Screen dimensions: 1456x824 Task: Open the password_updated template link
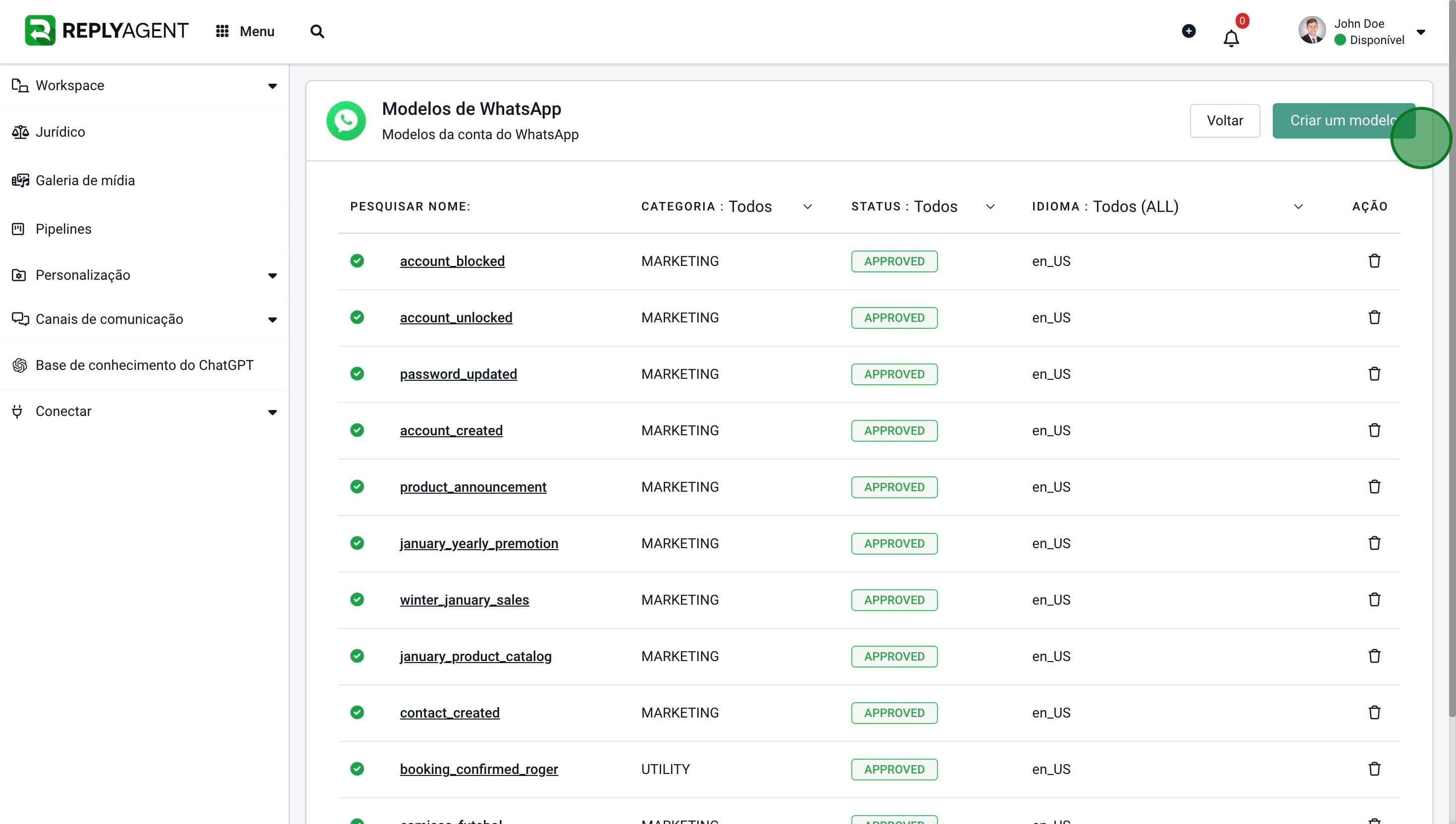pos(458,375)
